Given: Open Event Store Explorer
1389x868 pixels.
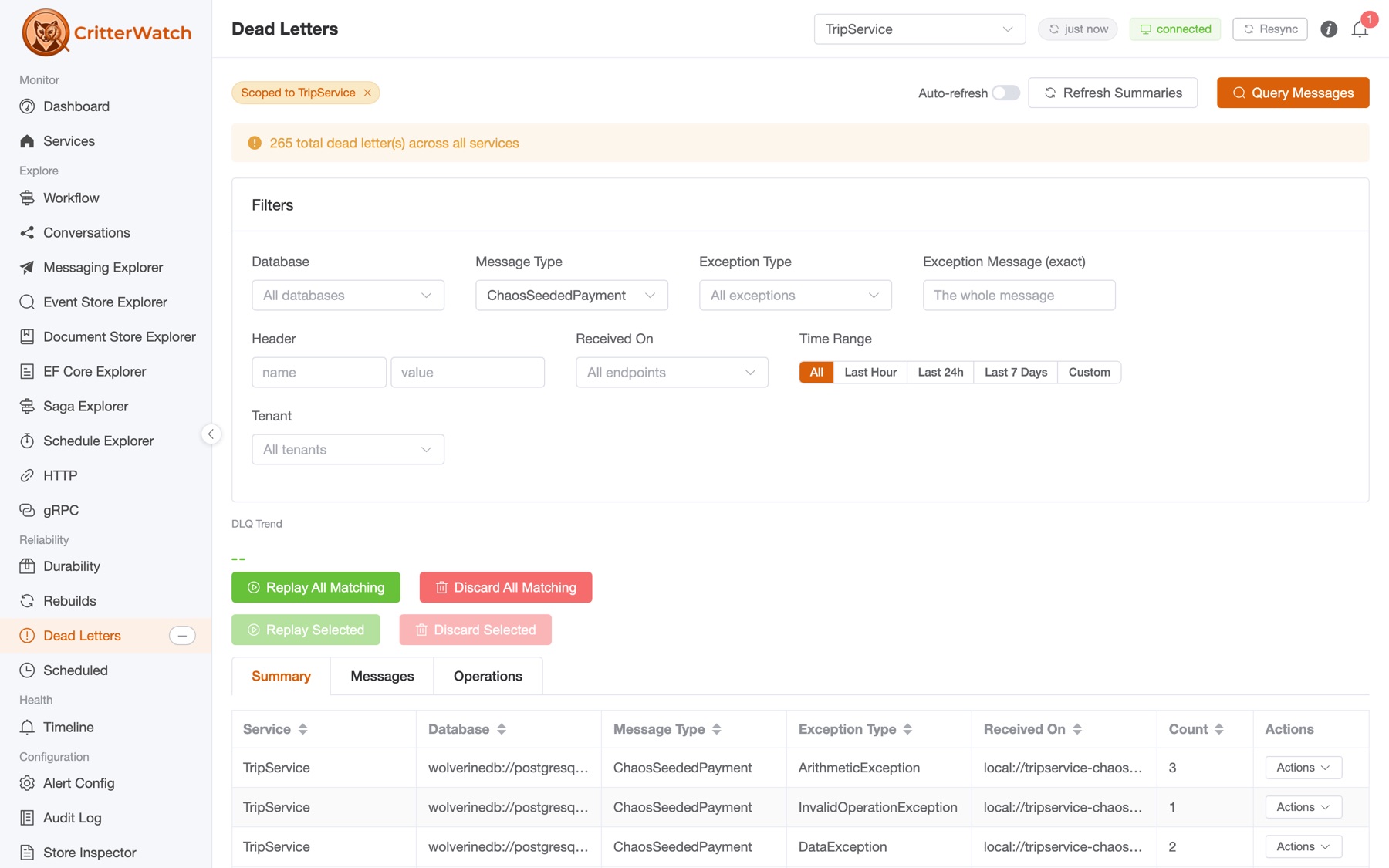Looking at the screenshot, I should (106, 302).
